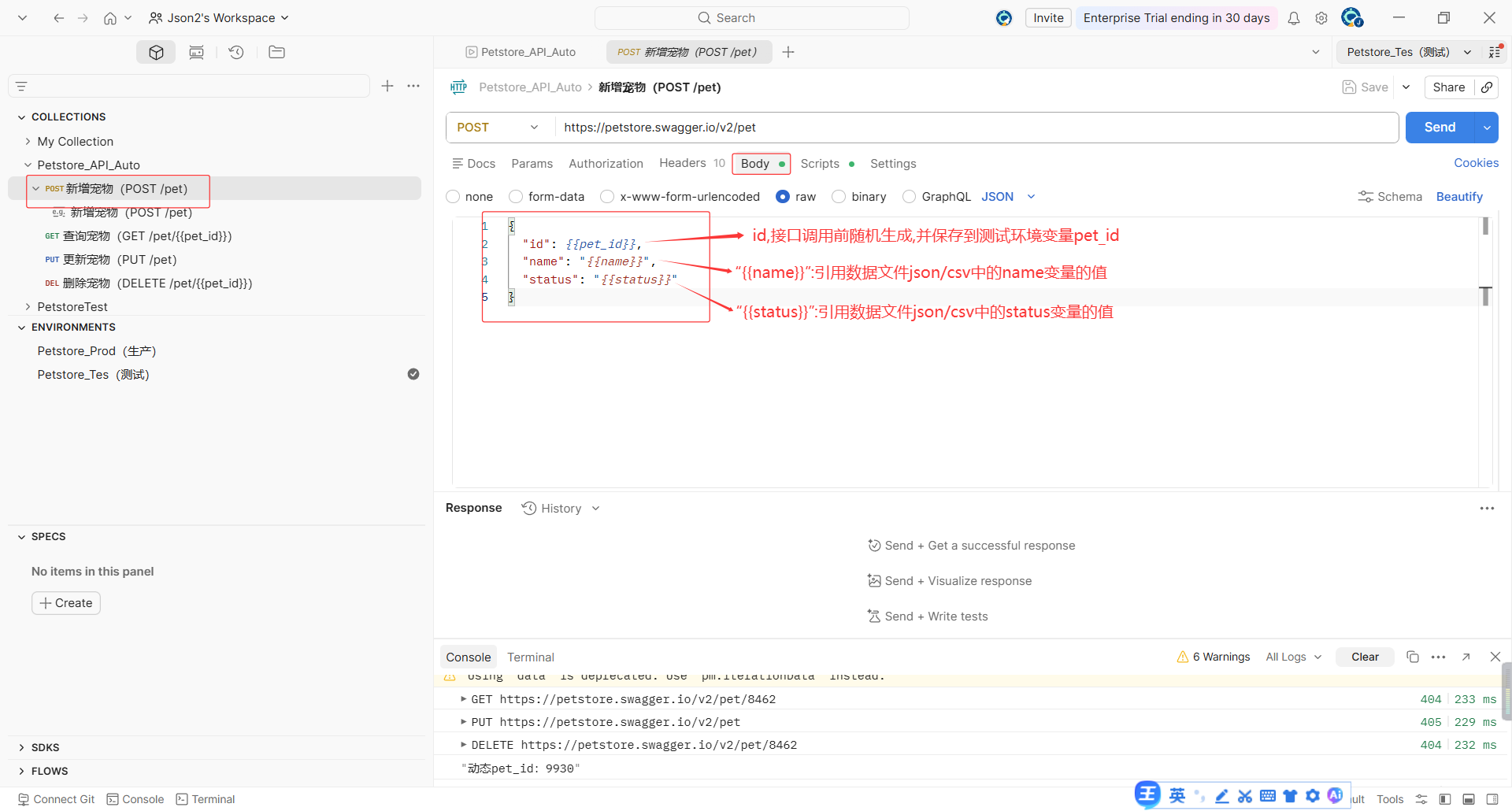Click the request URL input field
The image size is (1512, 811).
976,128
